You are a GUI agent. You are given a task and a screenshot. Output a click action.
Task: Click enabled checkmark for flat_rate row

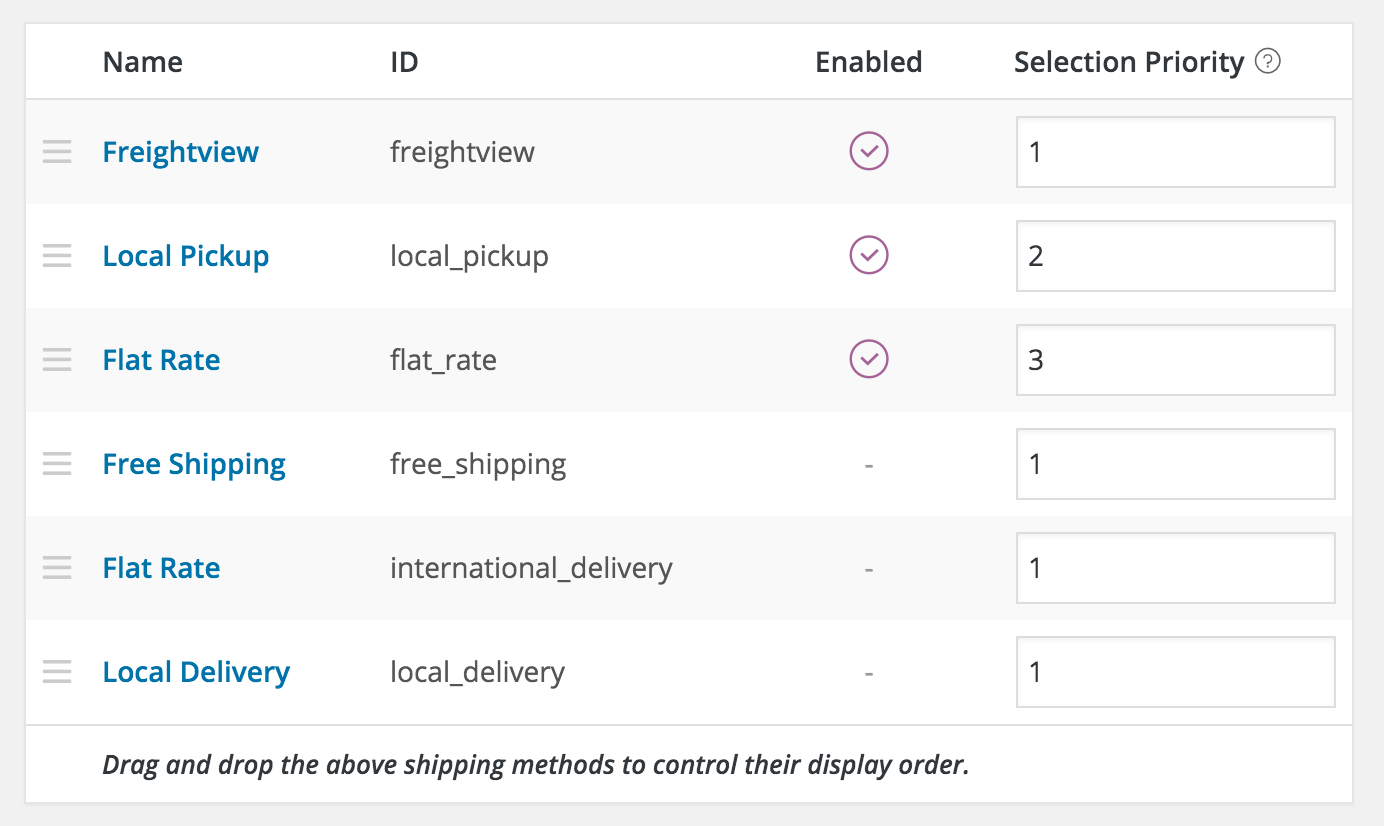(869, 360)
